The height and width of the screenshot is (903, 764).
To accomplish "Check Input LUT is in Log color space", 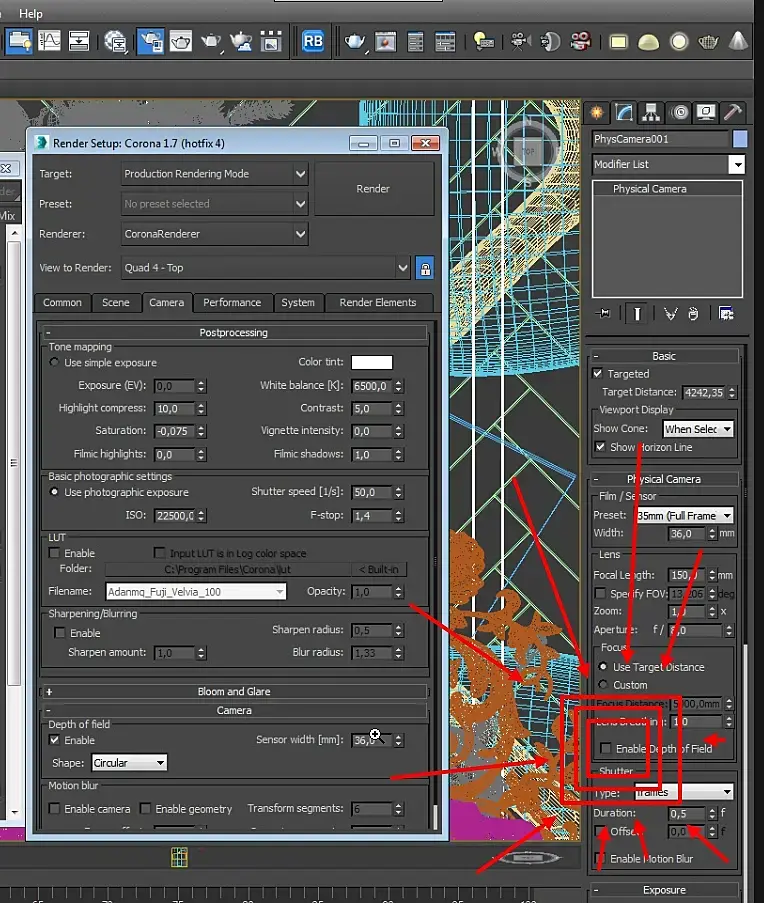I will [x=159, y=553].
